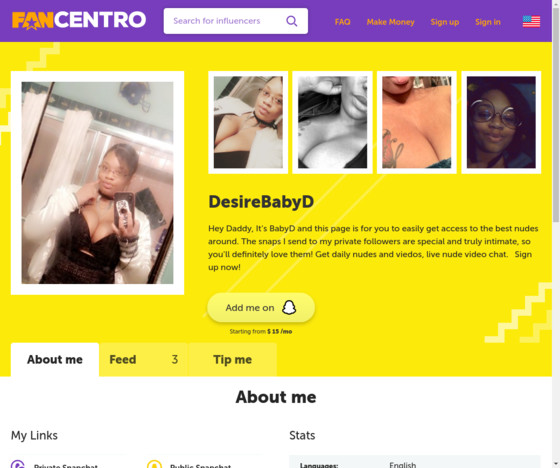The image size is (560, 468).
Task: Click the Sign in link
Action: 488,22
